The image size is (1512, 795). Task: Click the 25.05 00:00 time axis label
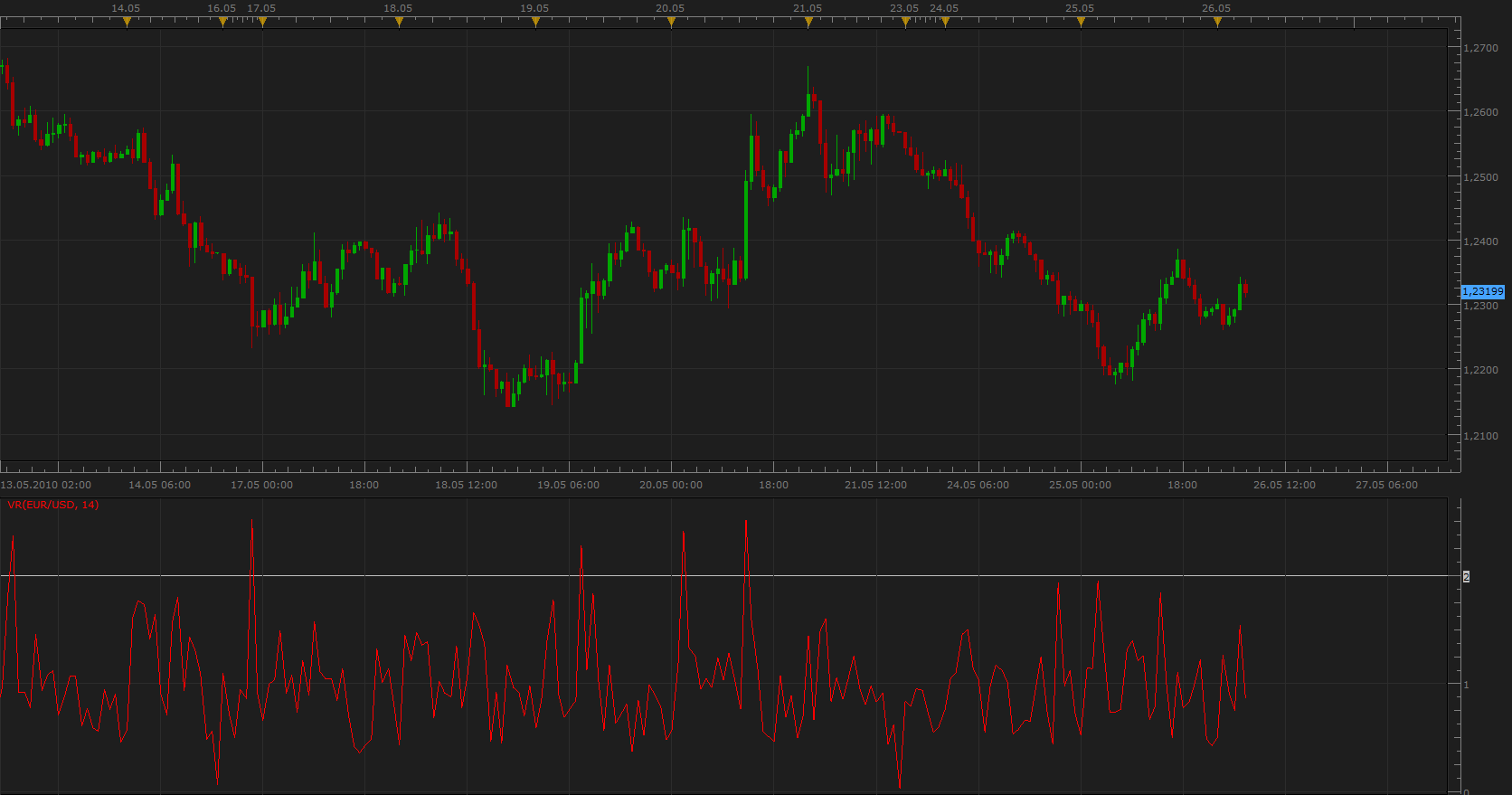pyautogui.click(x=1080, y=485)
